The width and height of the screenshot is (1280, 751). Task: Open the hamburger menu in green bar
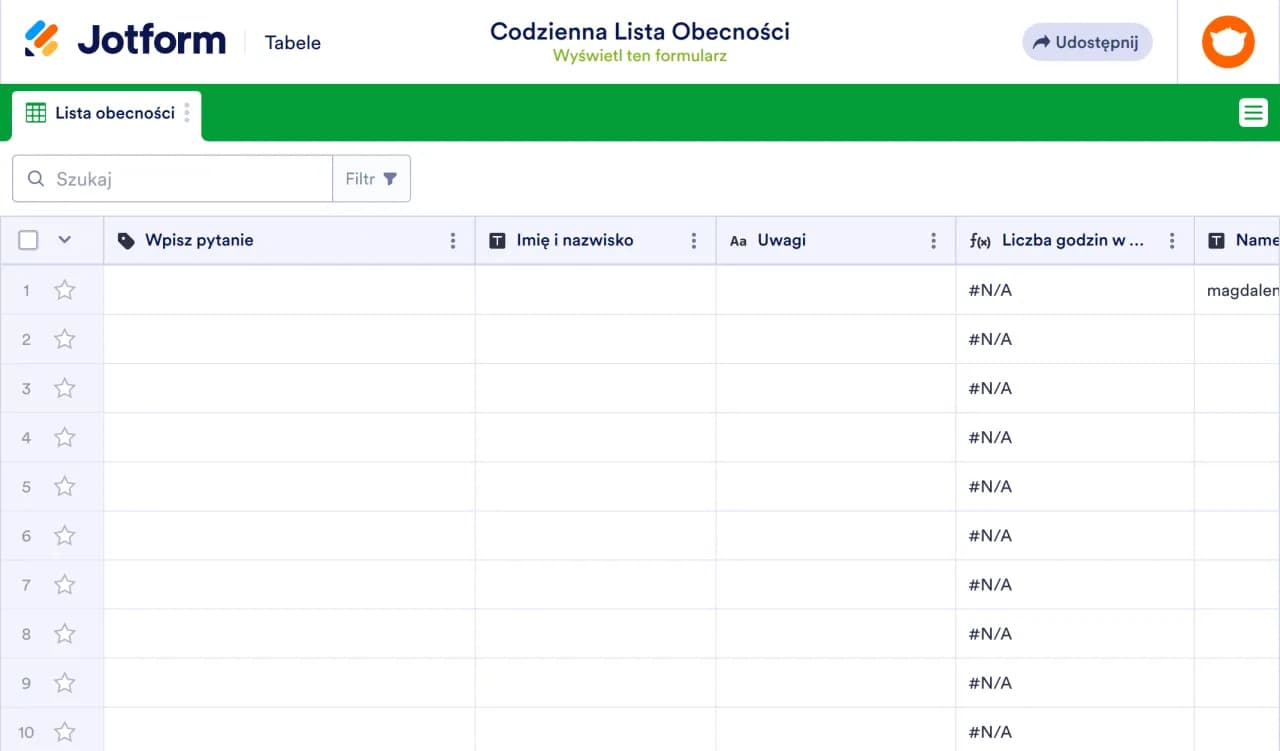1253,113
